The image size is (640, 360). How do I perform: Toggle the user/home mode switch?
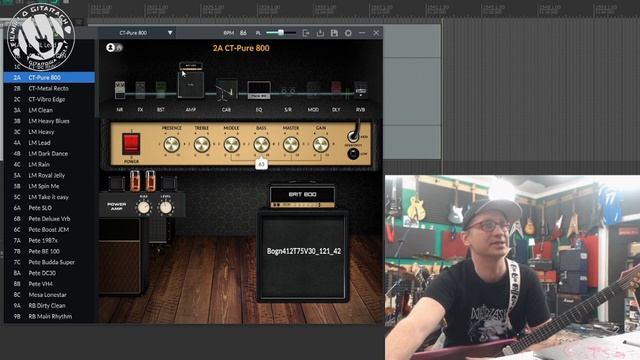tap(114, 48)
